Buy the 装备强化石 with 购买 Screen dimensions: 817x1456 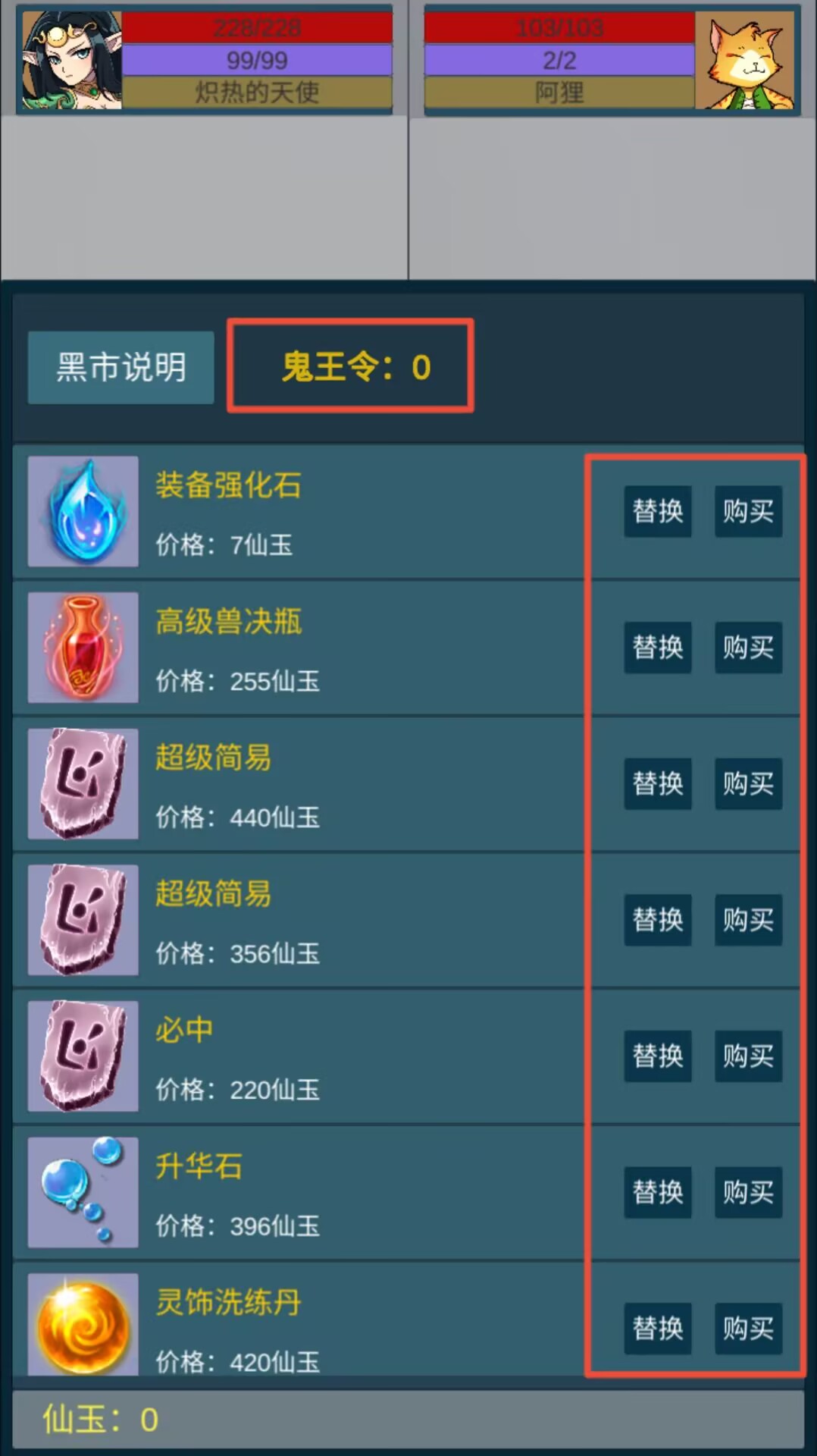[x=748, y=511]
